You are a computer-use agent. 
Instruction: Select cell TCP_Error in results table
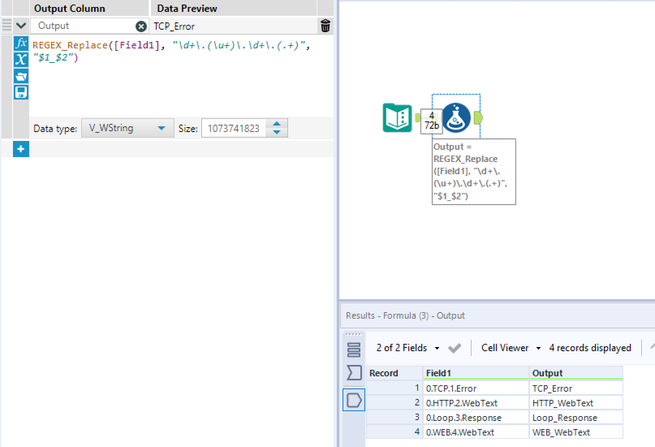tap(576, 389)
